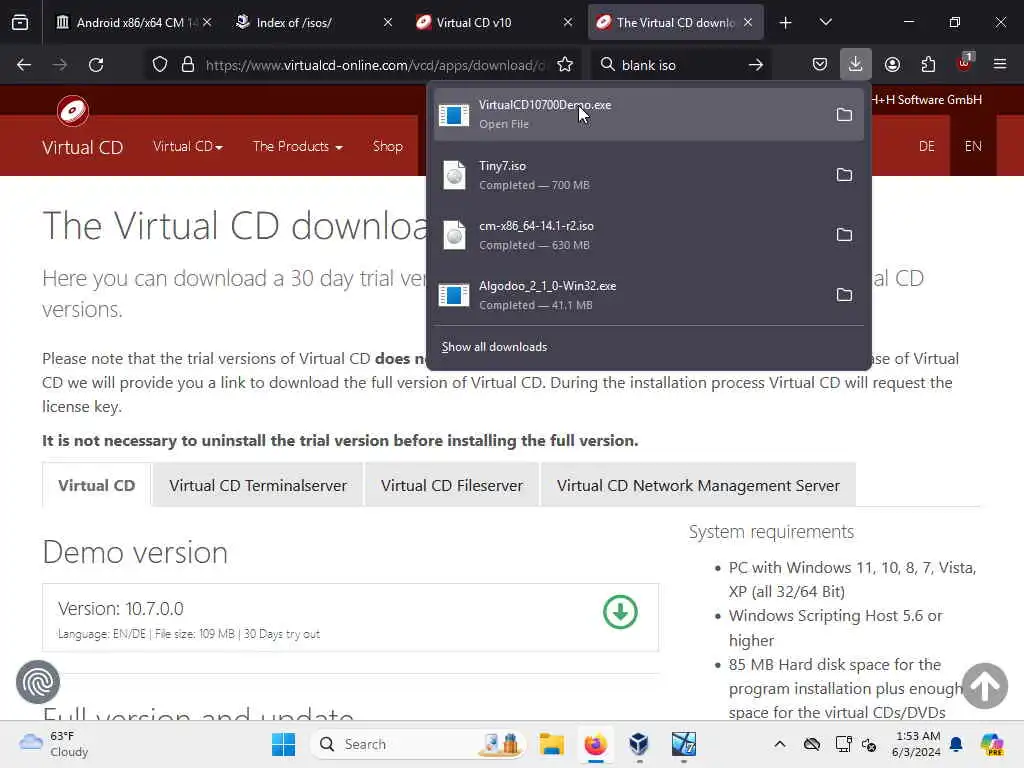Show VirtualCD10700Demo.exe in folder
Screen dimensions: 1024x768
coord(844,115)
